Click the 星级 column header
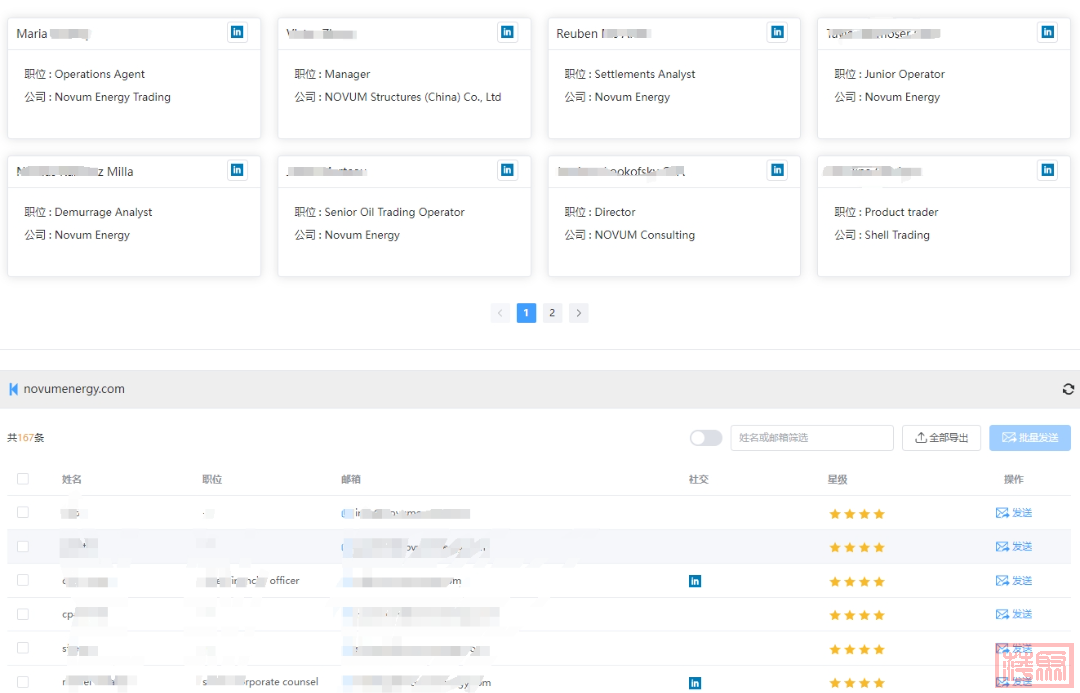Screen dimensions: 1080x693 (838, 479)
